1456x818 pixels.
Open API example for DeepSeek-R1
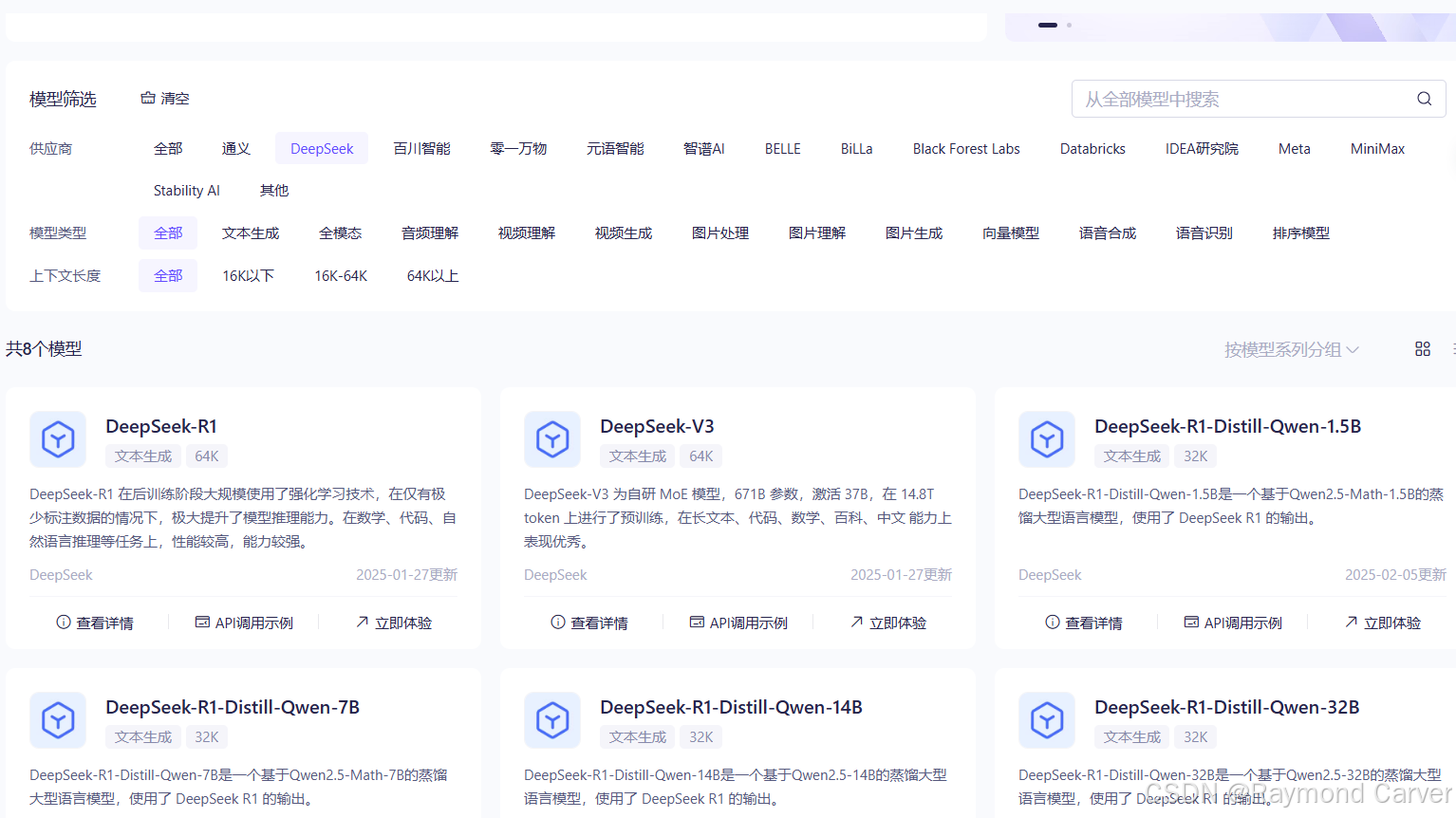pyautogui.click(x=244, y=623)
